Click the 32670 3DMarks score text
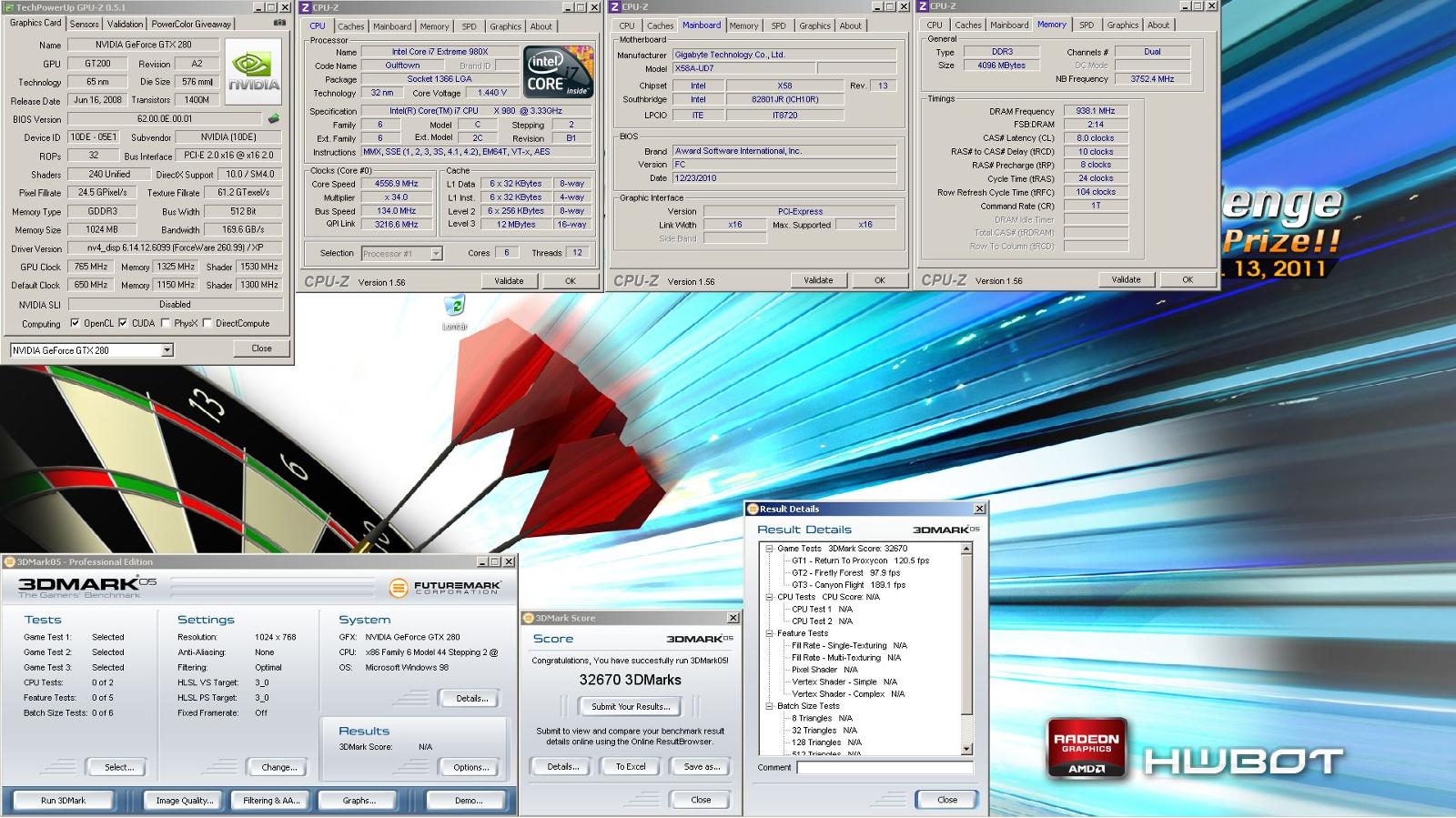 (630, 680)
